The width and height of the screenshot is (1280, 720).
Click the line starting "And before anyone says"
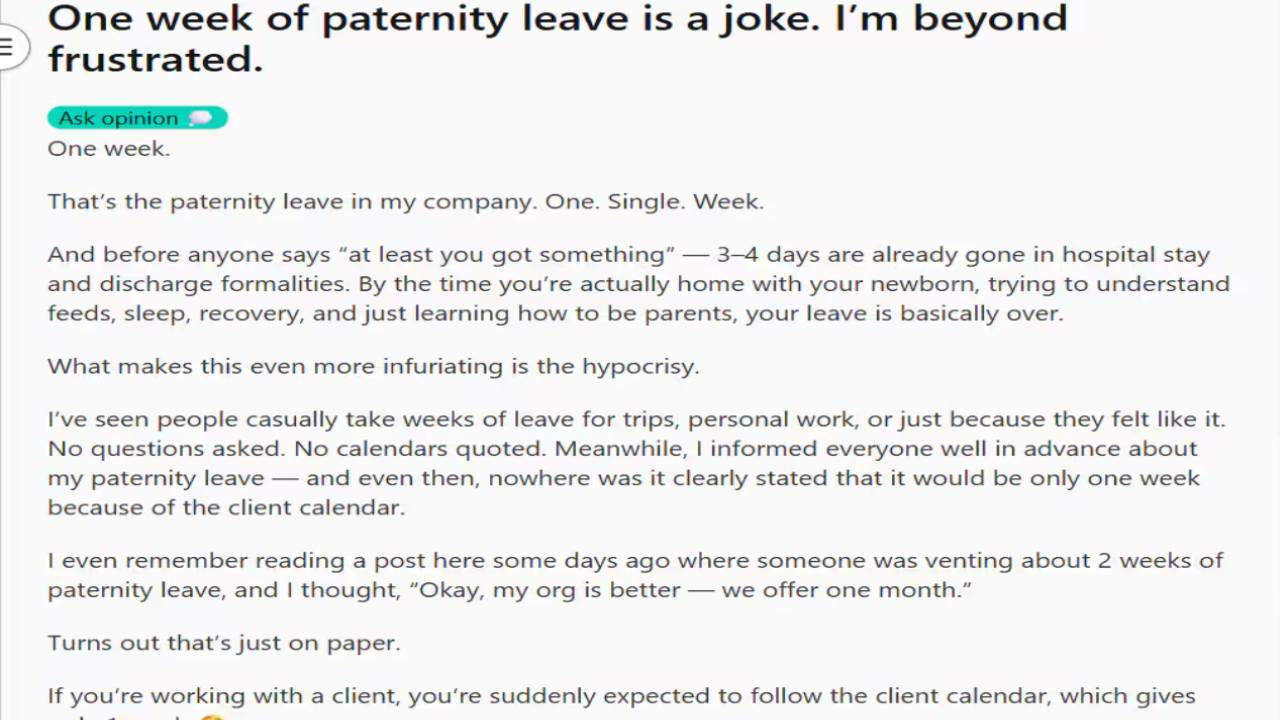(x=628, y=255)
